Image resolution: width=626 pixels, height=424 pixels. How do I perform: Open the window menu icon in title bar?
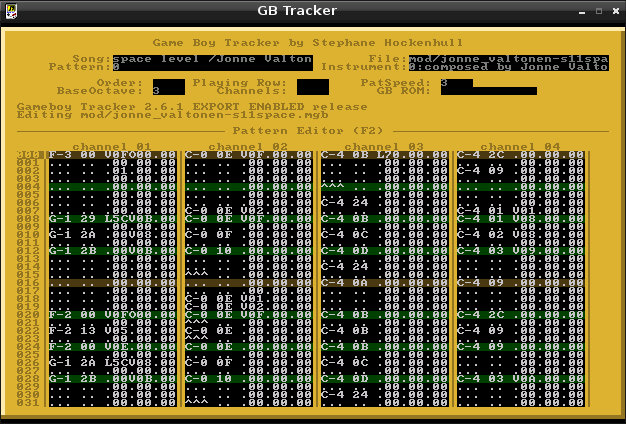[x=13, y=11]
